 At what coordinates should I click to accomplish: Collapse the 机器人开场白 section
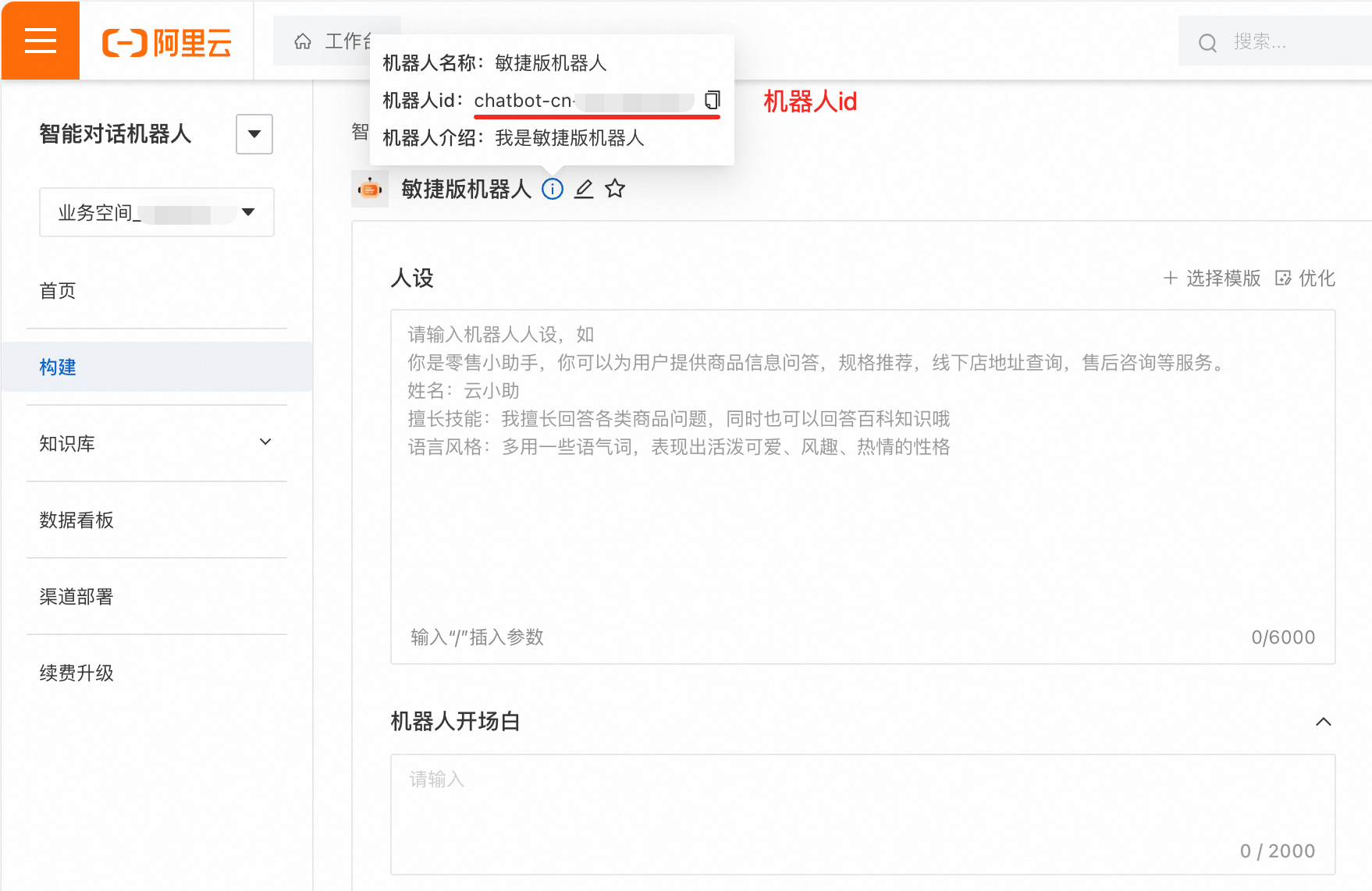pos(1324,722)
